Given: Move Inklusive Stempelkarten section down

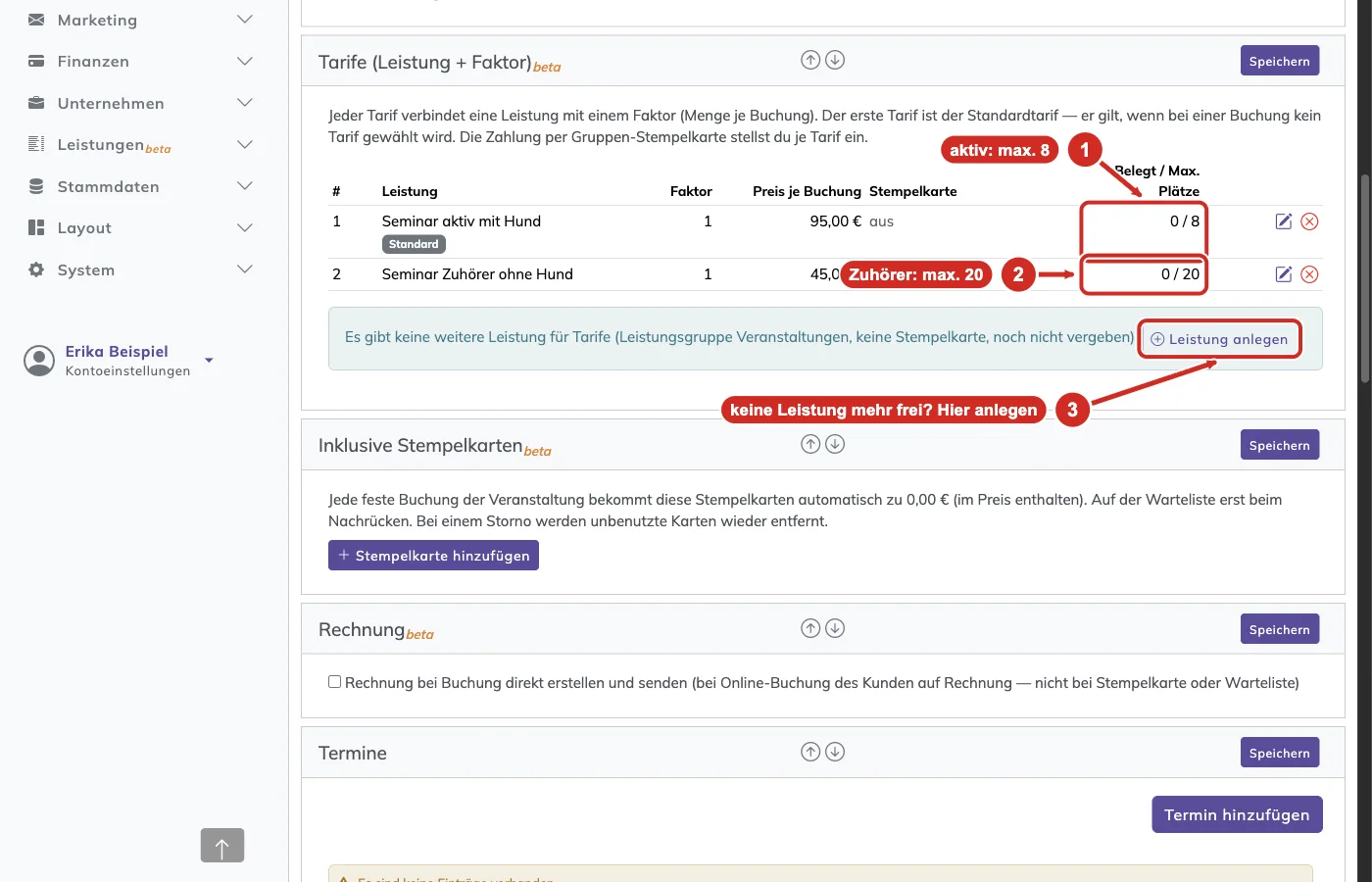Looking at the screenshot, I should coord(835,444).
